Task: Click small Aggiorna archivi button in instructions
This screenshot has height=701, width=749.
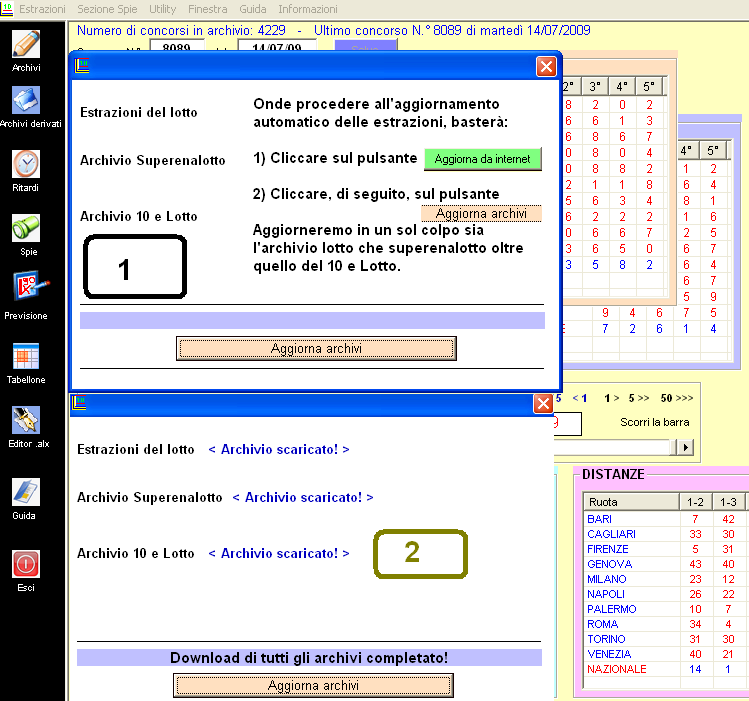Action: 481,213
